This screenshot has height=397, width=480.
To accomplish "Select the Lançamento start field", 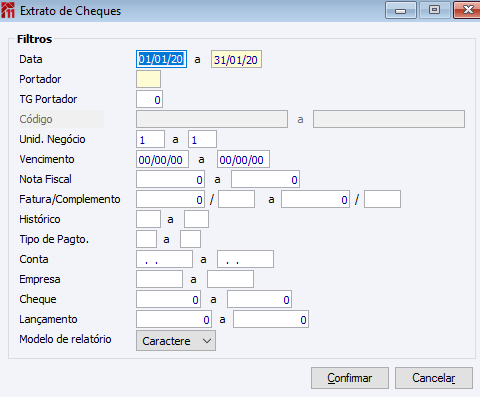I will pos(173,319).
